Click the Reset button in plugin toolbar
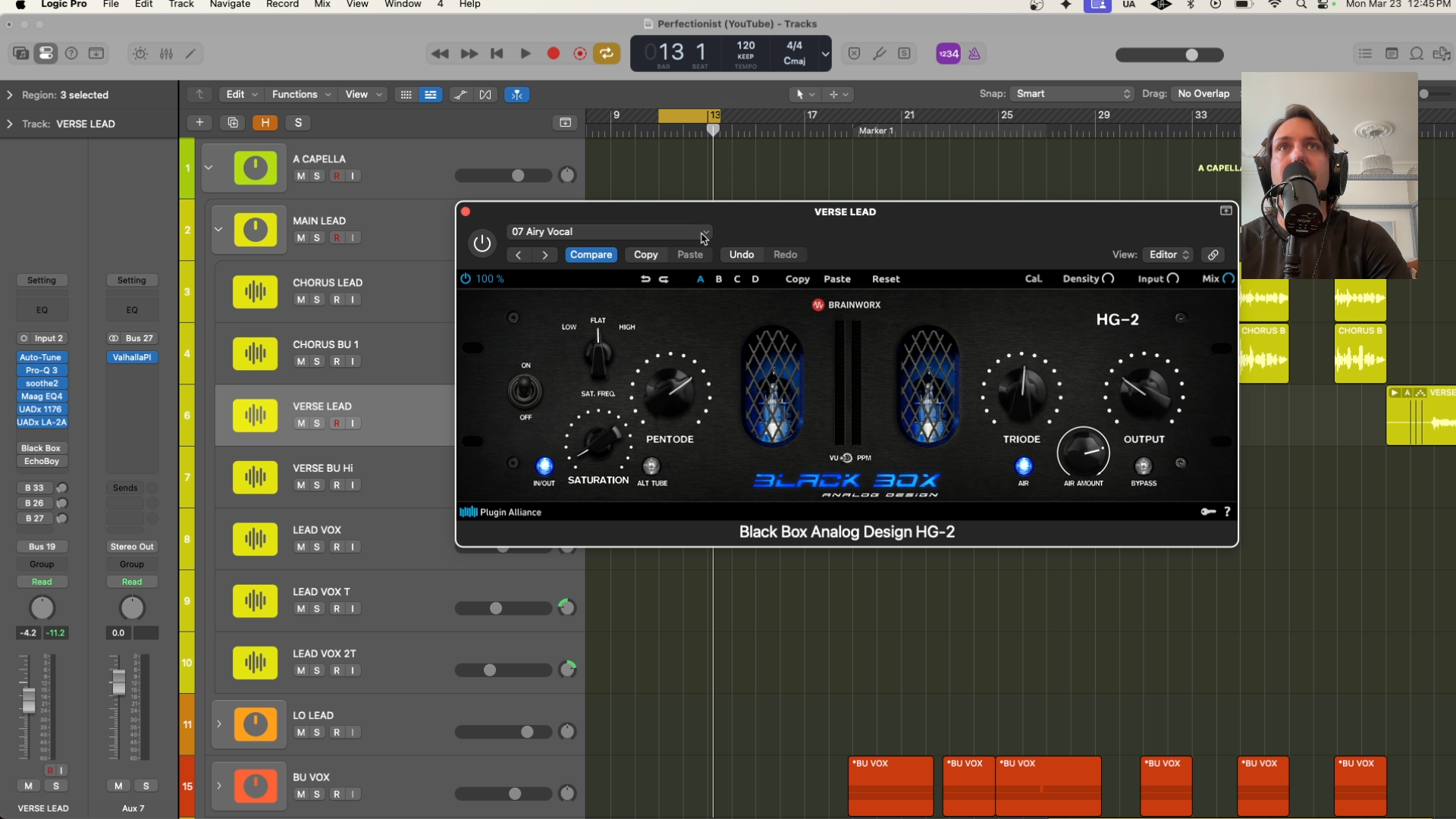The width and height of the screenshot is (1456, 819). pos(885,279)
